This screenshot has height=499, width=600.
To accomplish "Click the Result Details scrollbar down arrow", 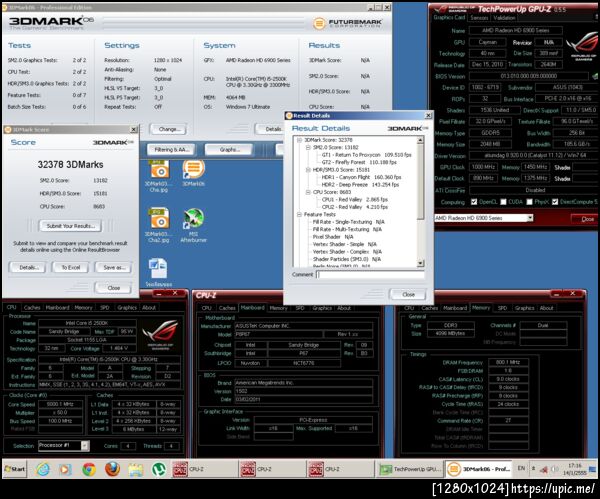I will (420, 263).
